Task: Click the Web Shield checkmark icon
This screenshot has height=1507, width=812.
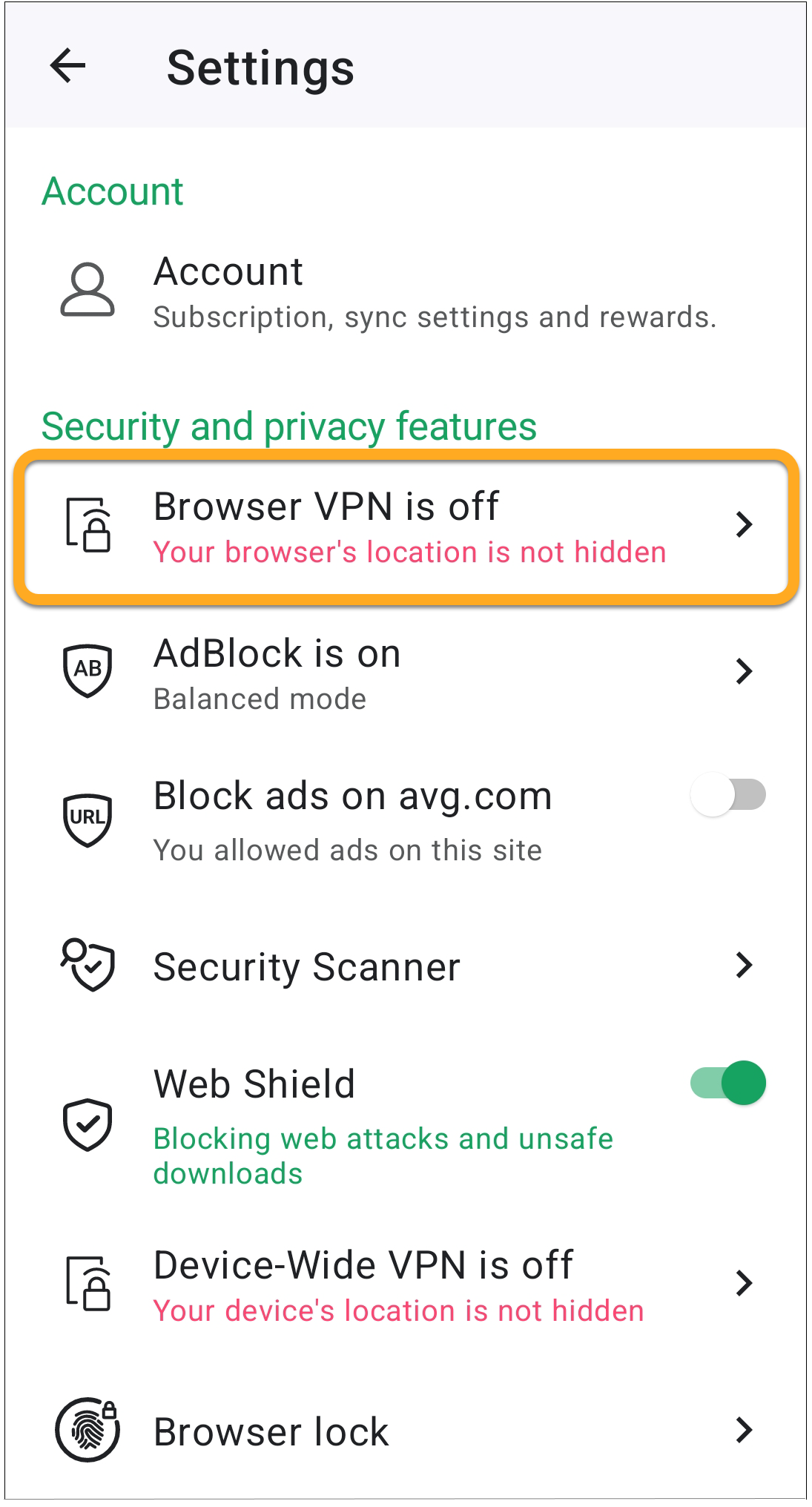Action: (88, 1124)
